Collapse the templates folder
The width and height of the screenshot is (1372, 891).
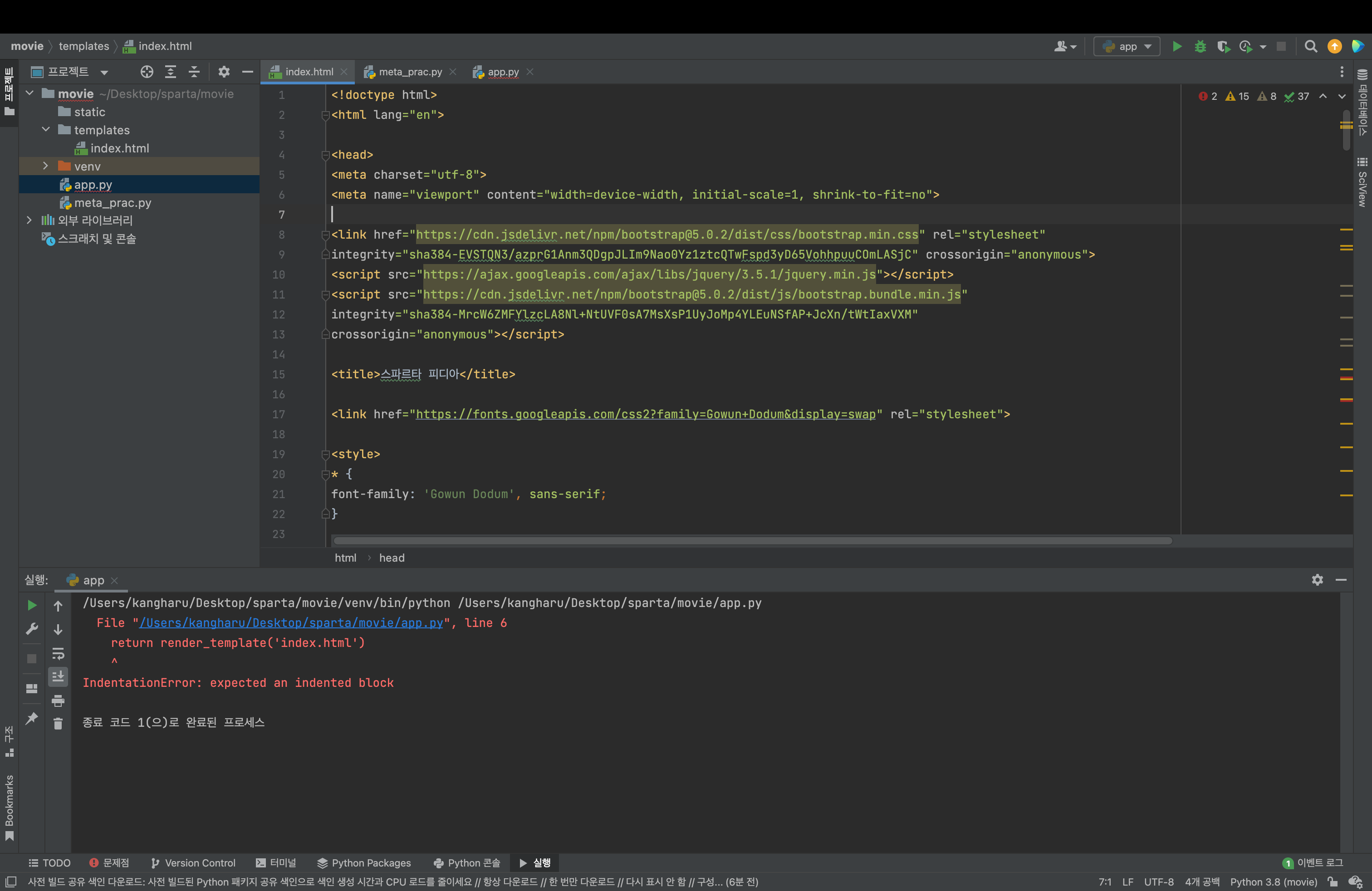(46, 130)
